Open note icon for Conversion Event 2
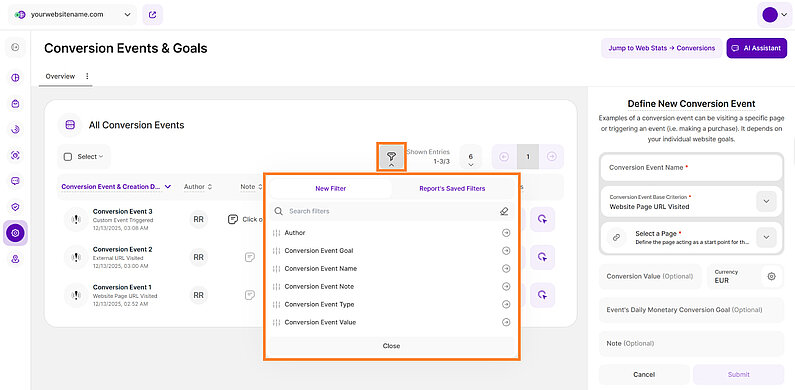This screenshot has width=795, height=390. pyautogui.click(x=249, y=257)
